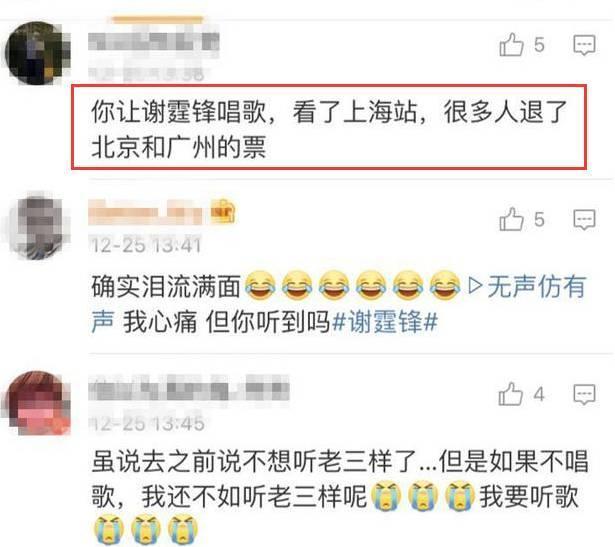Open the second commenter's orange username
Image resolution: width=615 pixels, height=547 pixels.
(x=147, y=213)
